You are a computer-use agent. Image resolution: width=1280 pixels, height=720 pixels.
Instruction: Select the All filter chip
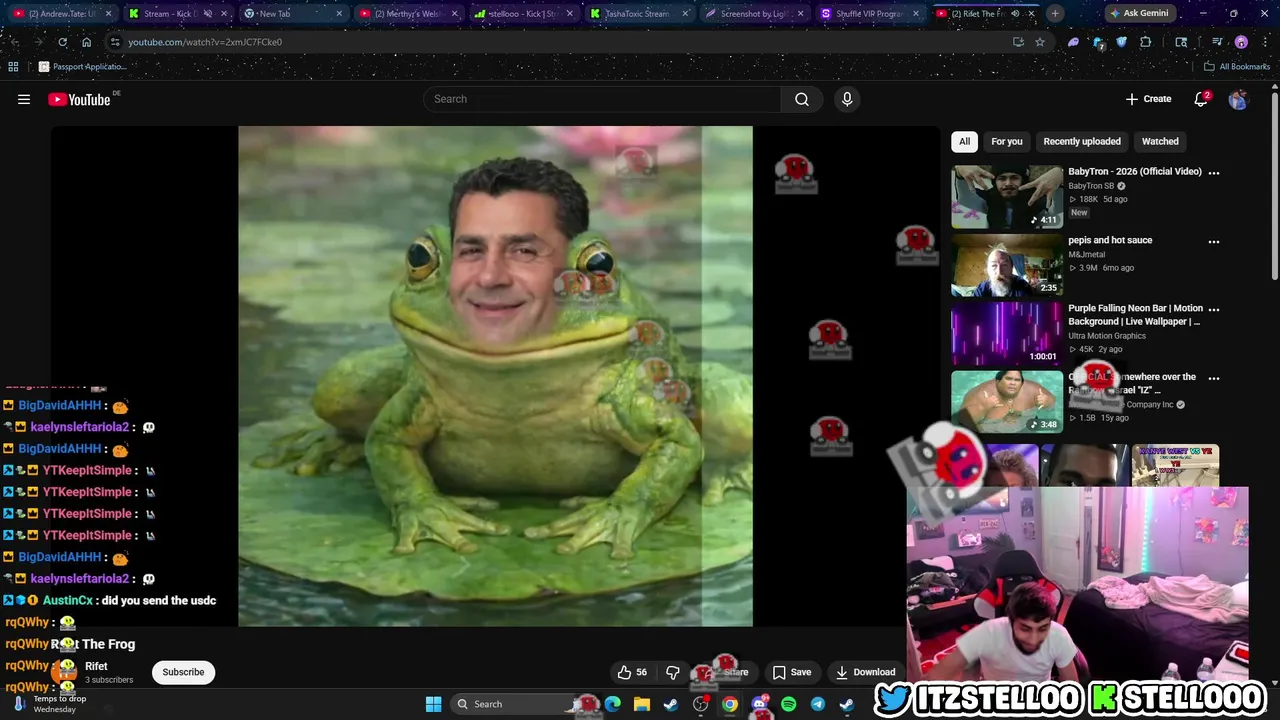tap(964, 141)
